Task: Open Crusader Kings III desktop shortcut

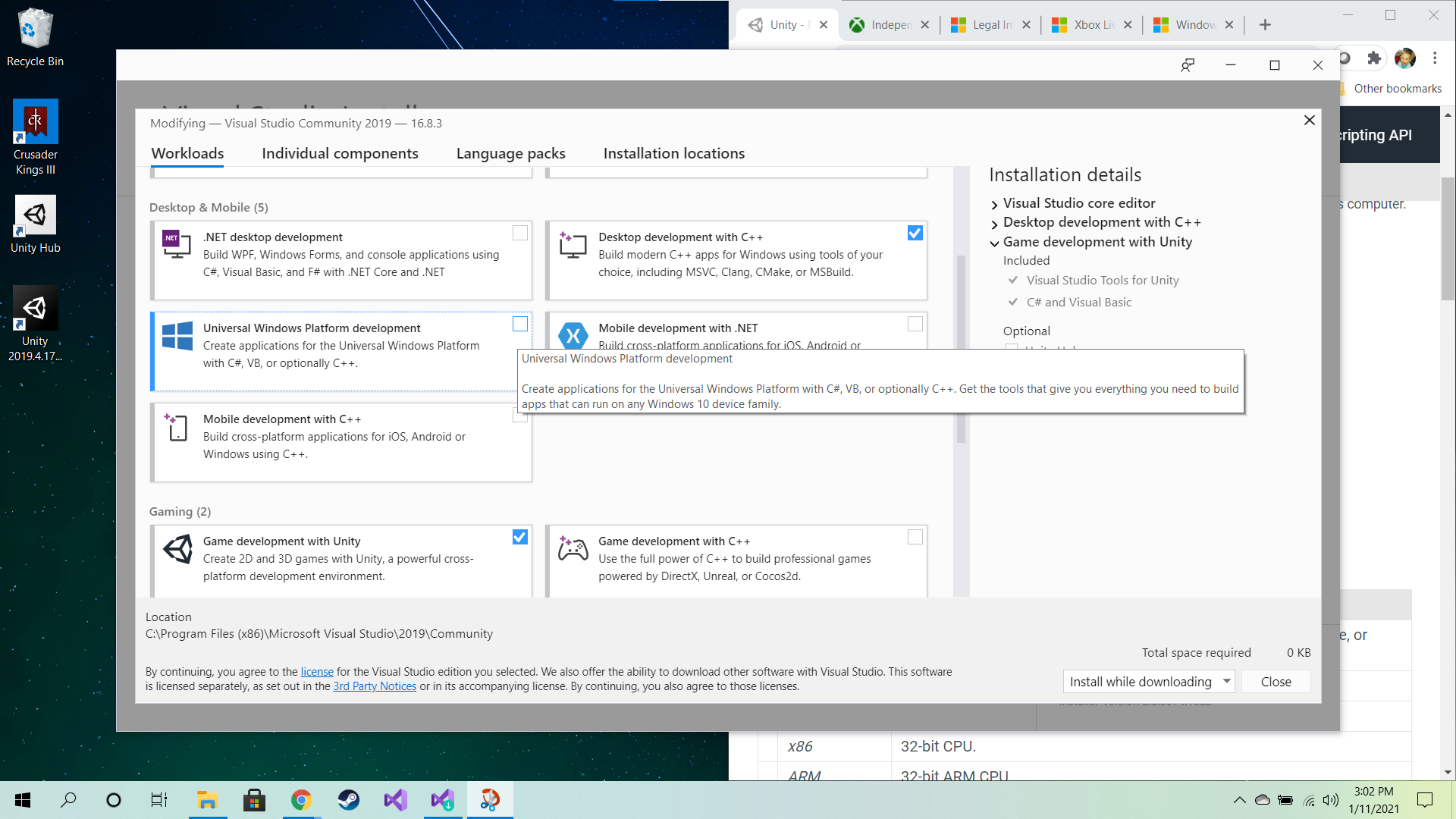Action: point(35,137)
